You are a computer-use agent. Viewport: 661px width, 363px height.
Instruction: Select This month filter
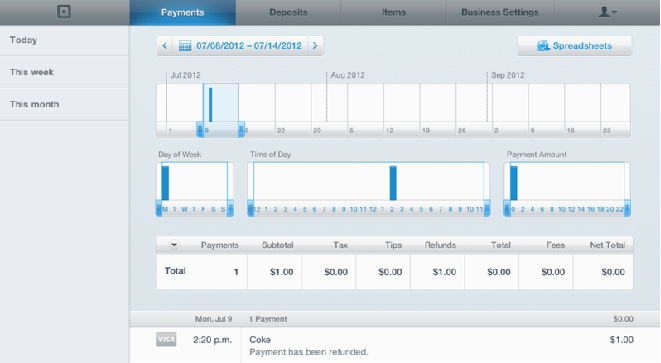pyautogui.click(x=64, y=104)
